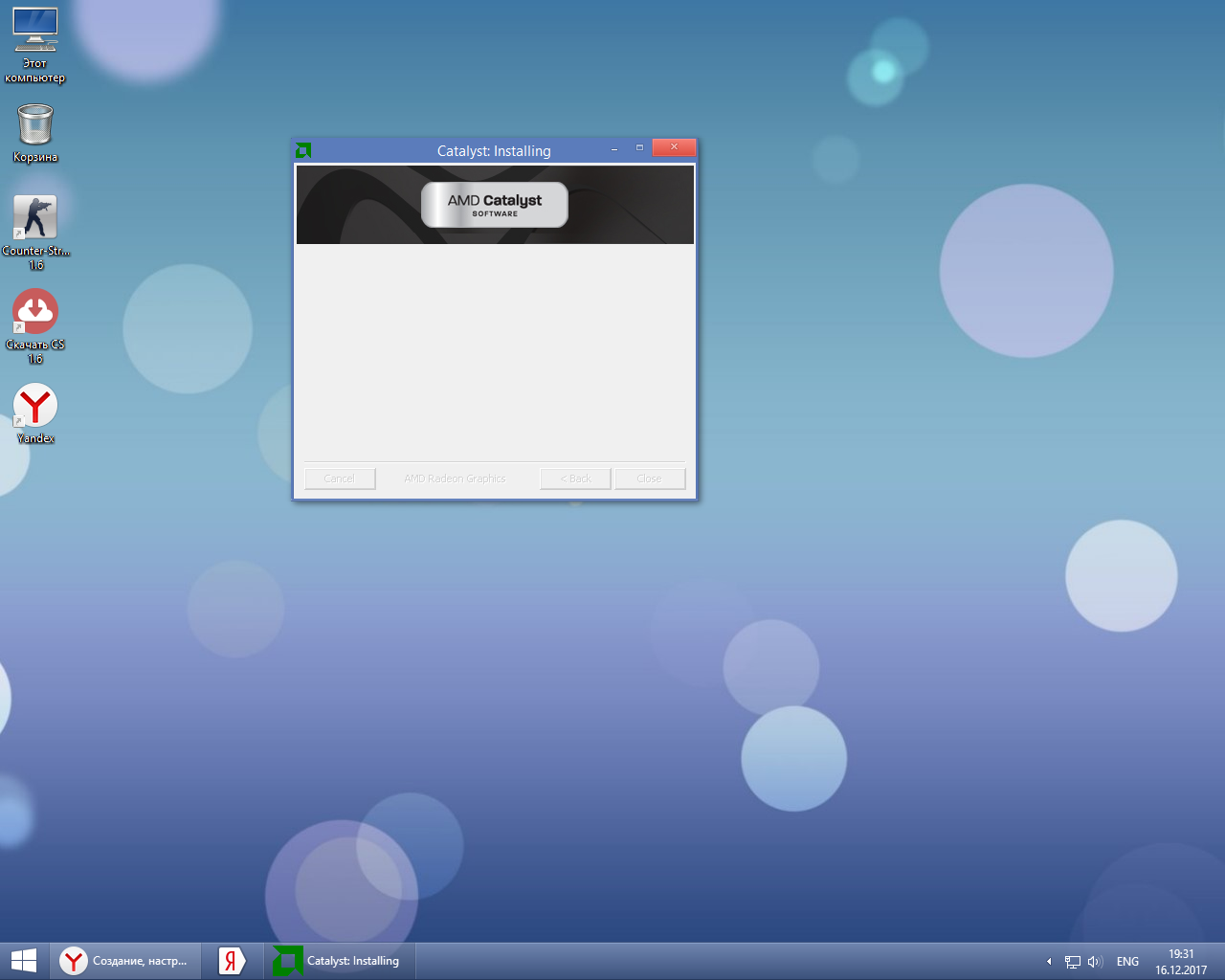Image resolution: width=1225 pixels, height=980 pixels.
Task: Open the network status tray icon
Action: [x=1073, y=962]
